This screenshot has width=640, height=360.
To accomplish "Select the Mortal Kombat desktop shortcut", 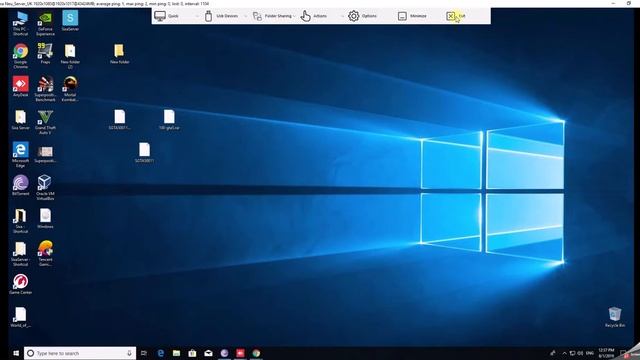I will [x=70, y=89].
